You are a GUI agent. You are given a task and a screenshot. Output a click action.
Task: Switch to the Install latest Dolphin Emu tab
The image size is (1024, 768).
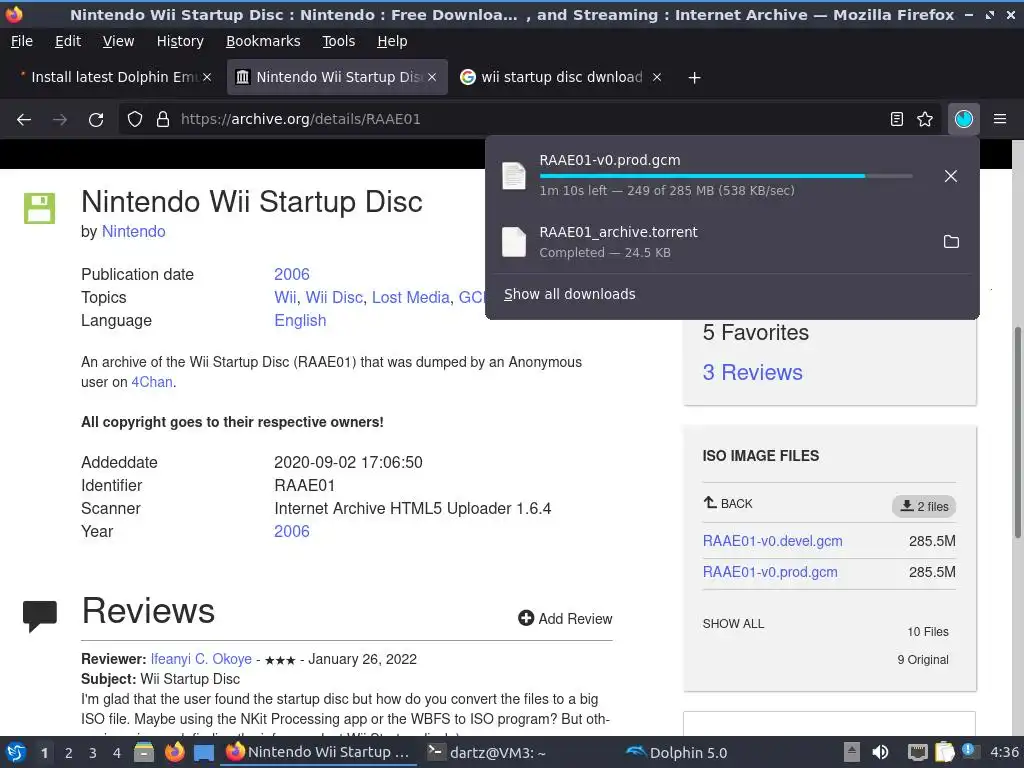click(x=114, y=77)
